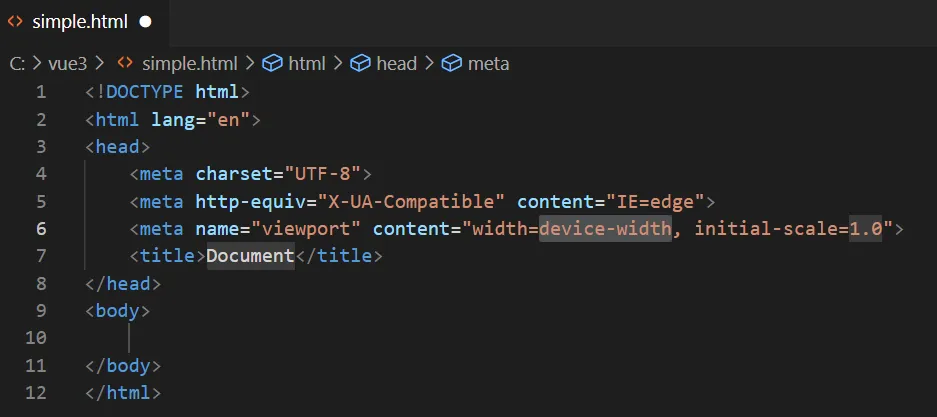The width and height of the screenshot is (937, 417).
Task: Click the unsaved-changes dot on the simple.html tab
Action: pyautogui.click(x=146, y=21)
